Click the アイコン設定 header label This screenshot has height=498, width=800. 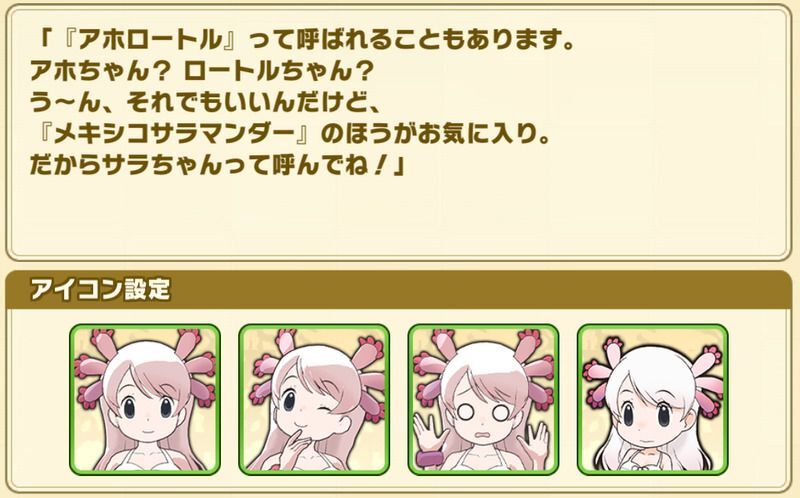coord(100,290)
